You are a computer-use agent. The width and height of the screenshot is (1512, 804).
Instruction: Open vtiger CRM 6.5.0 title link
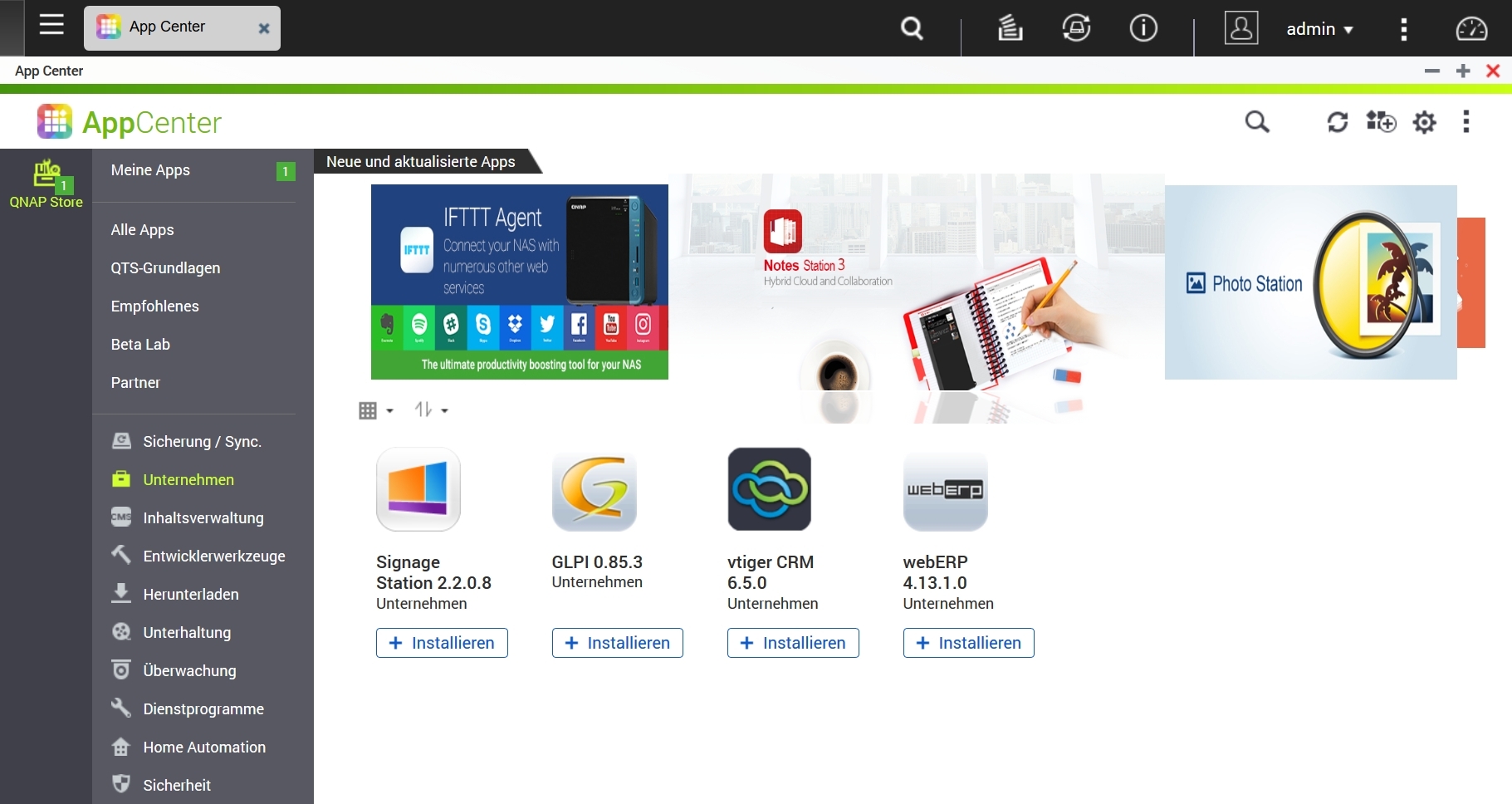[x=771, y=572]
